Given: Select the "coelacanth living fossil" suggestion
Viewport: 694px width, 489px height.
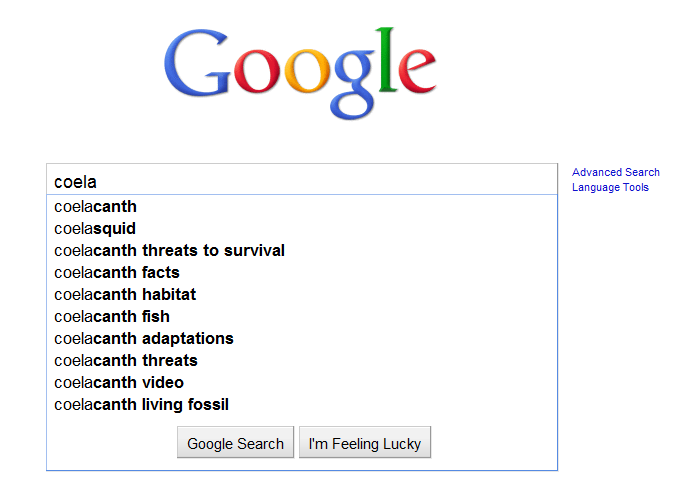Looking at the screenshot, I should [x=141, y=405].
